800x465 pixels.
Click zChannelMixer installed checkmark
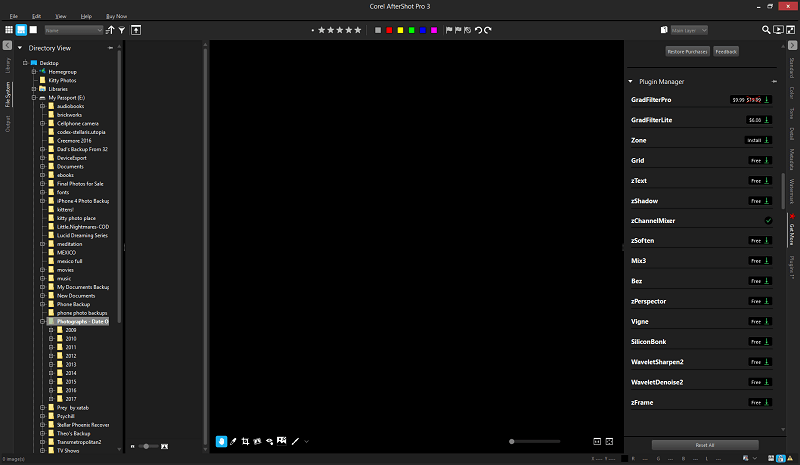[768, 221]
